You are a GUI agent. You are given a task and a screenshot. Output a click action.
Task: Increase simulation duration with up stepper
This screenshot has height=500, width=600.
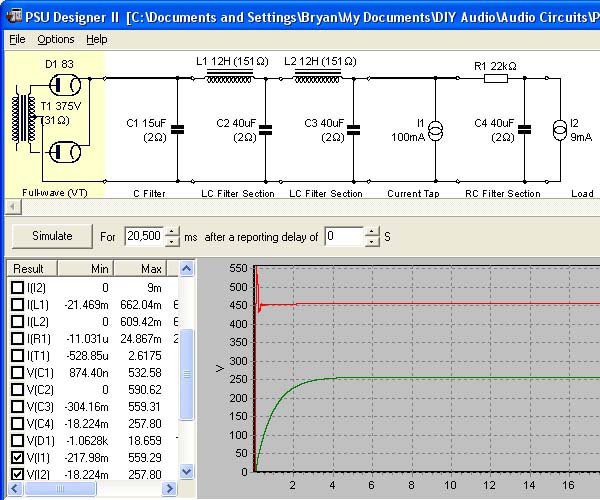(x=172, y=231)
